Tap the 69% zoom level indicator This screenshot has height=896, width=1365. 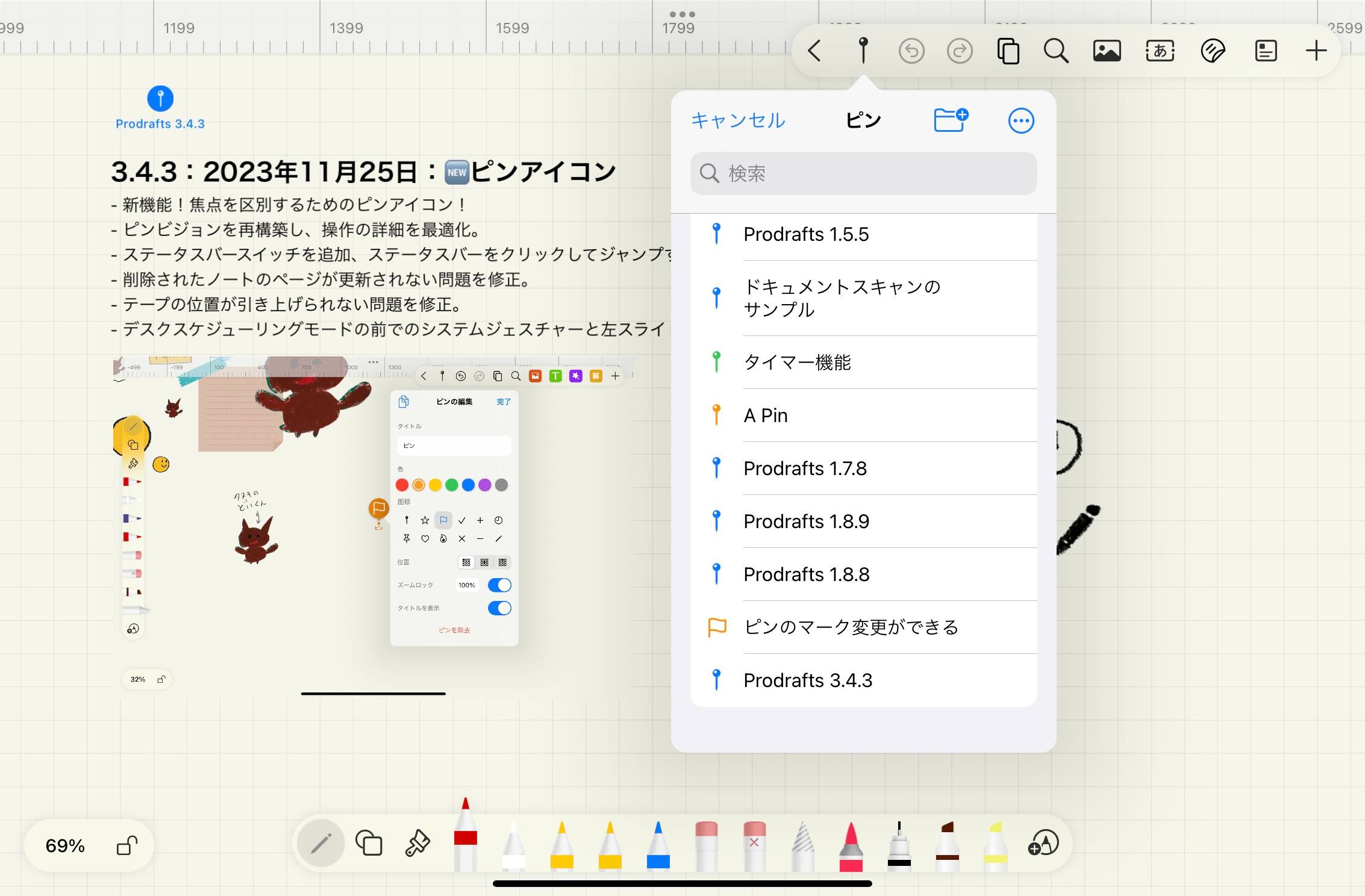65,846
